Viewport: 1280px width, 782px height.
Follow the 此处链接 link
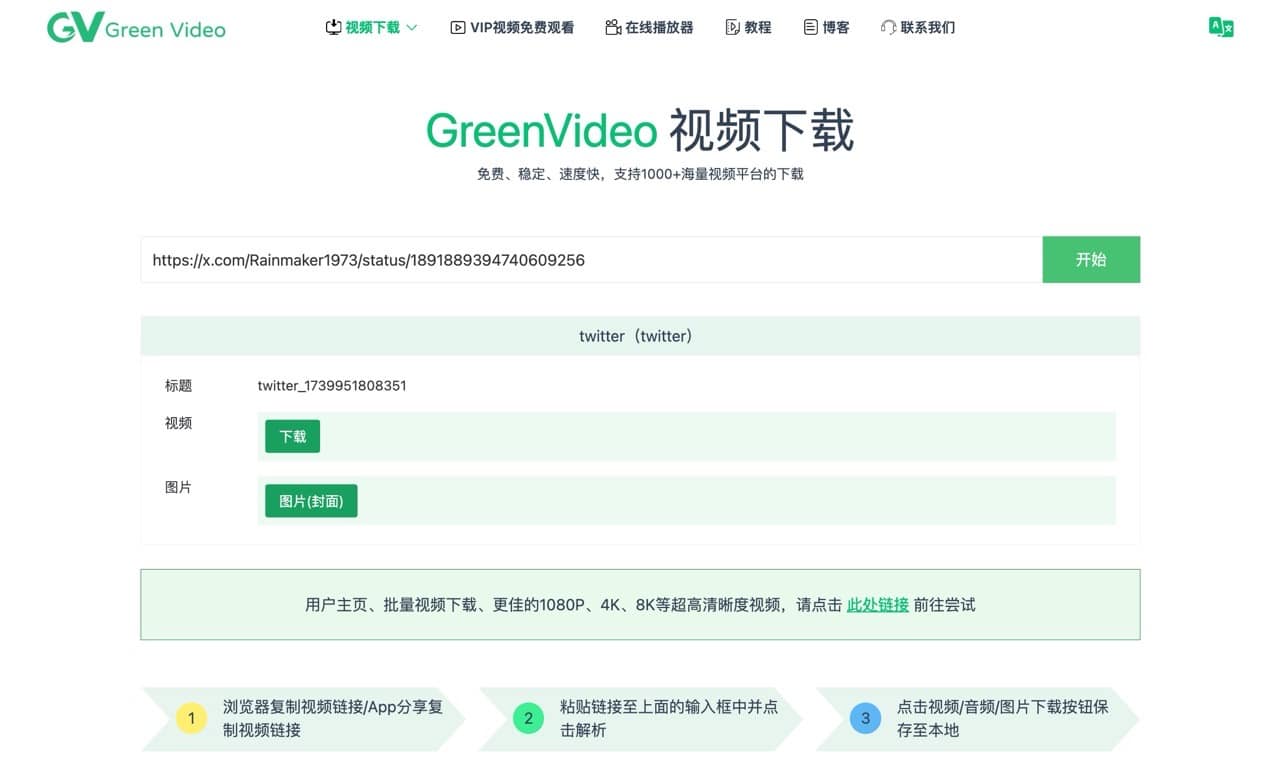878,605
